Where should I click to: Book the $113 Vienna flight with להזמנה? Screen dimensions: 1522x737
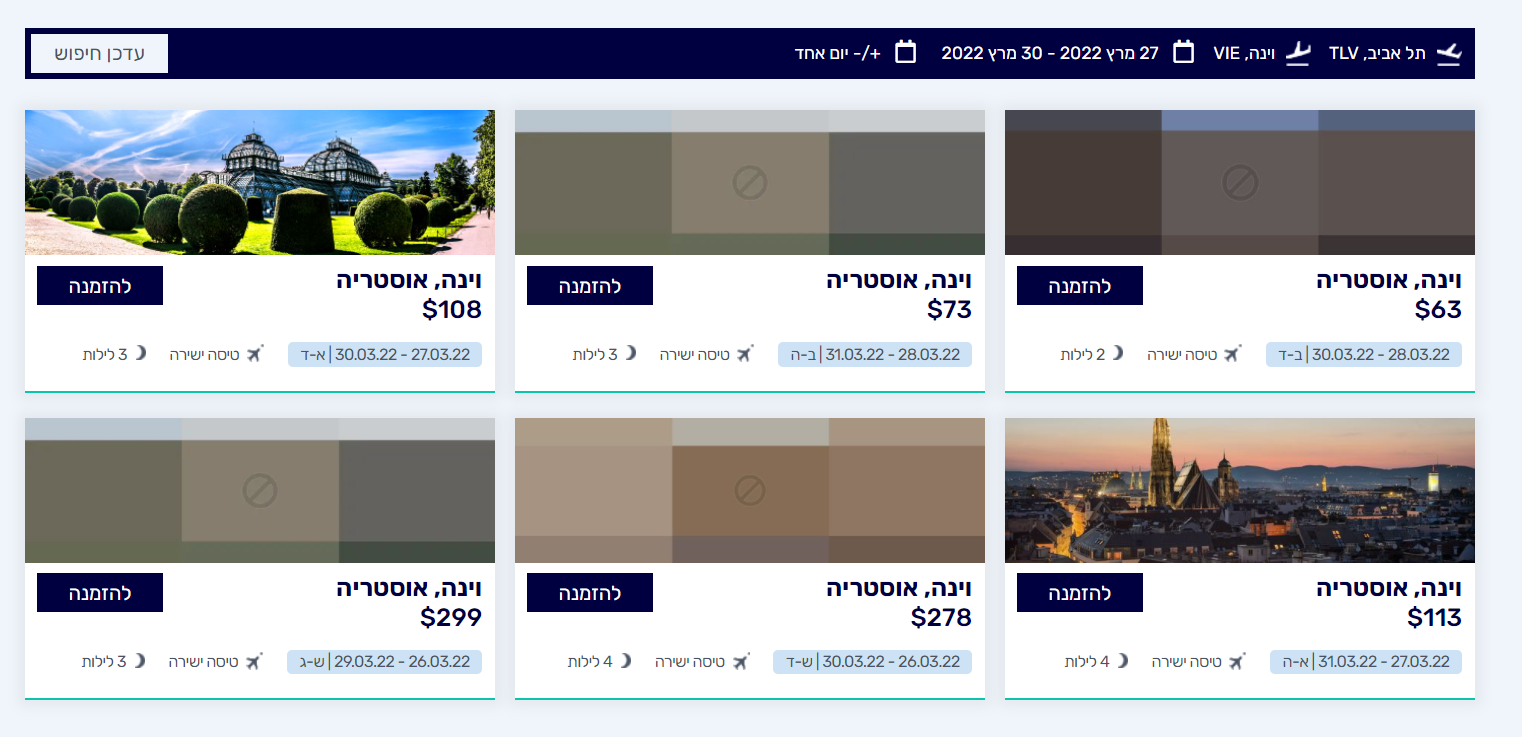(x=1080, y=593)
